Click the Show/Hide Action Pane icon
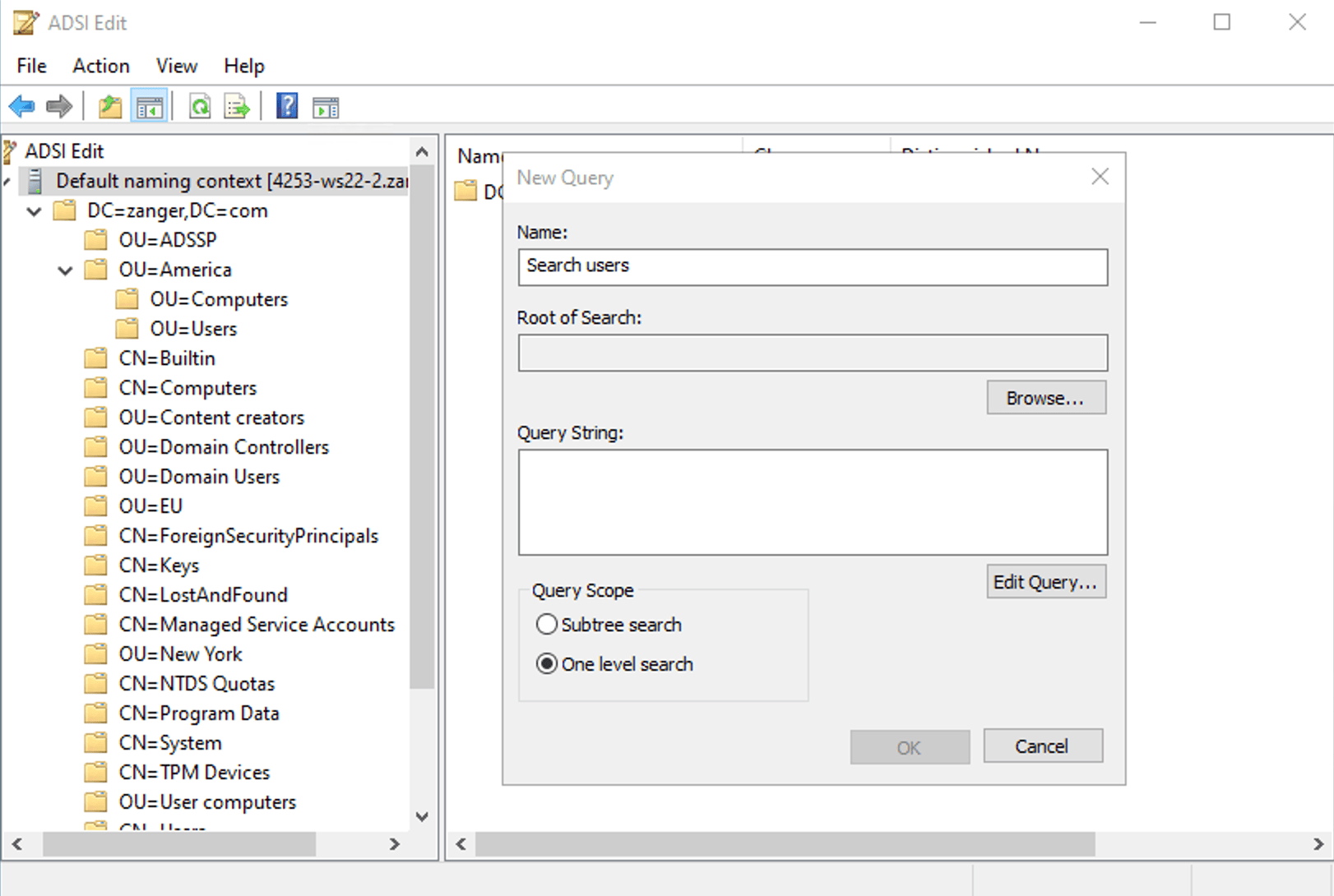 (x=325, y=105)
